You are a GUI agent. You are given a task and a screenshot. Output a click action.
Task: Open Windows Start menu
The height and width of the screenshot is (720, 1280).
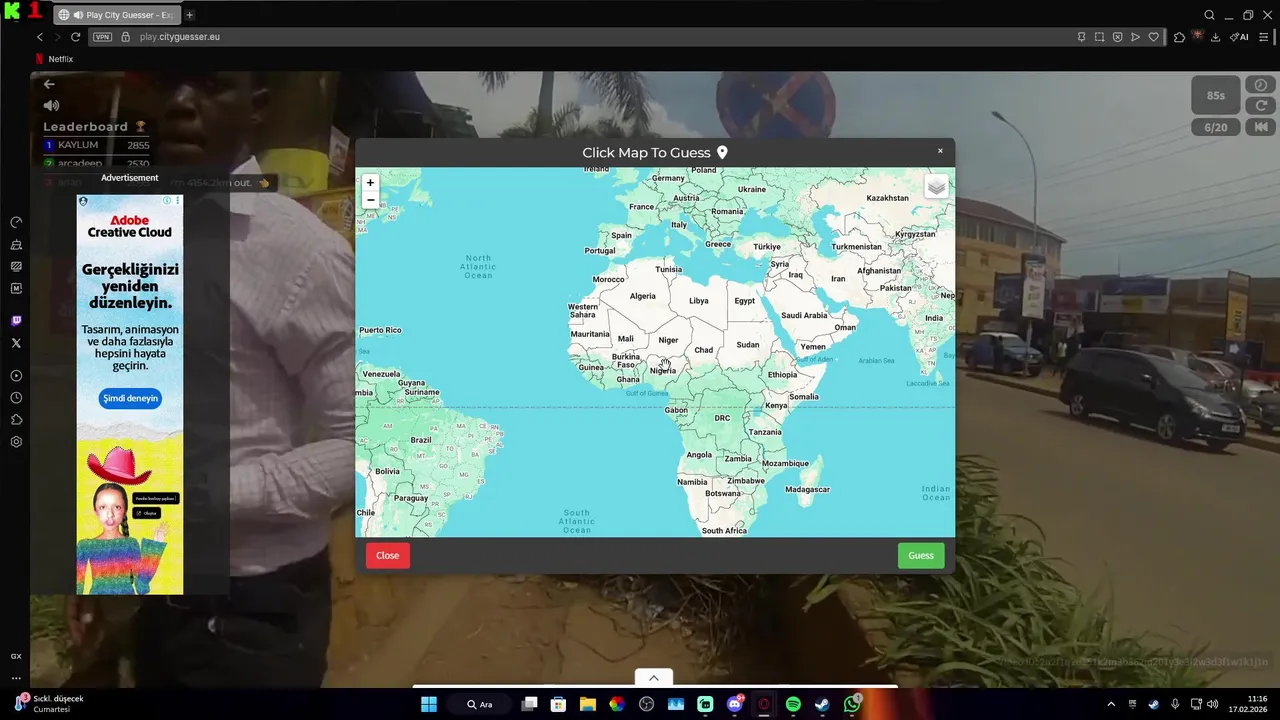point(429,704)
